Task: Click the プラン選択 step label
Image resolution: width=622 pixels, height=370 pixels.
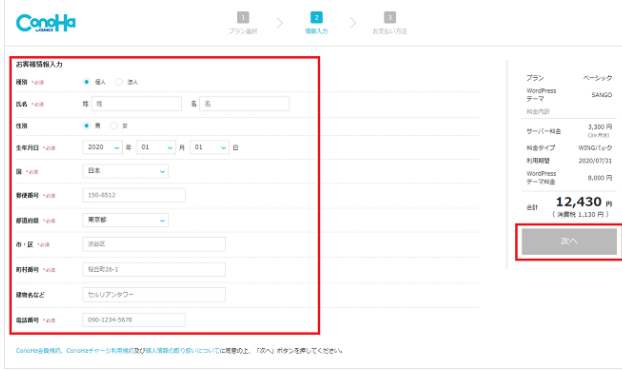Action: click(243, 31)
